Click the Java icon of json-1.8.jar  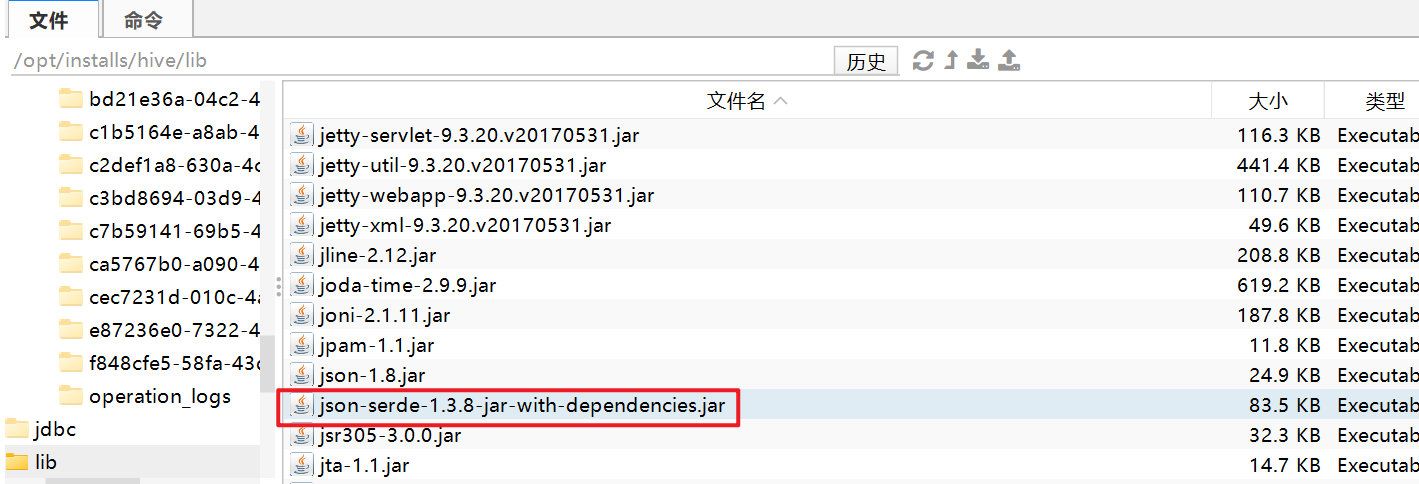tap(301, 375)
